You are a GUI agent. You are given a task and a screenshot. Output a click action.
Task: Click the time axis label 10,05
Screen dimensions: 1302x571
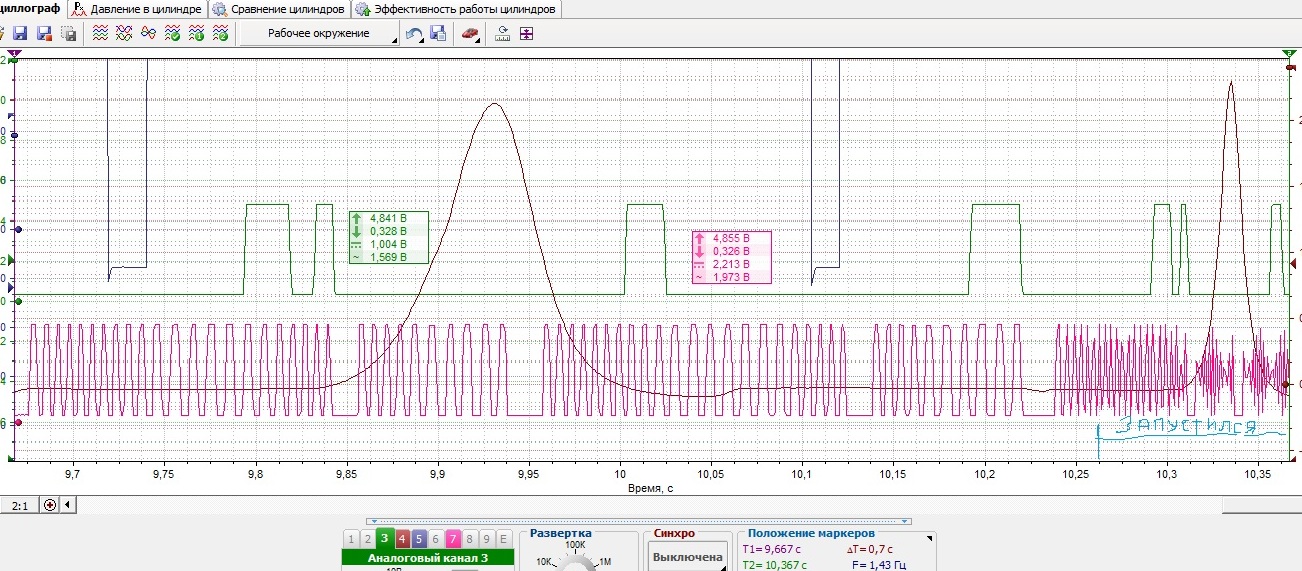(x=711, y=474)
